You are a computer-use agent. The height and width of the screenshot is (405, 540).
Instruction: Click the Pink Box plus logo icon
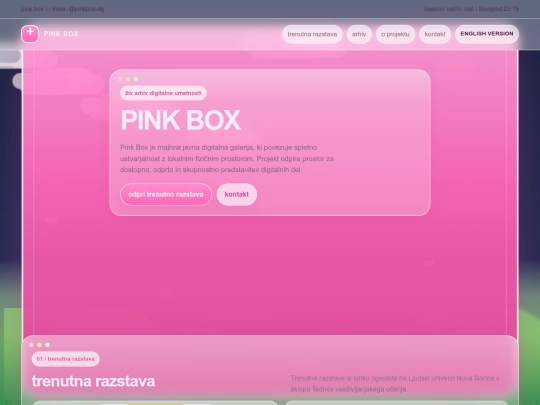(x=30, y=34)
